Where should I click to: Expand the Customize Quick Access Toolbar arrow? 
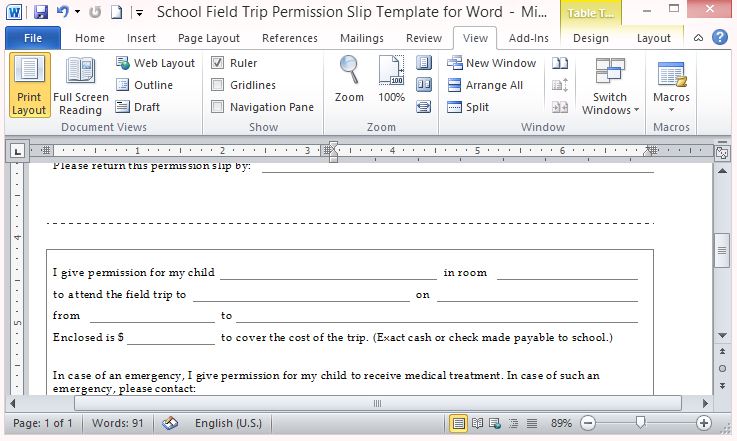[x=137, y=14]
